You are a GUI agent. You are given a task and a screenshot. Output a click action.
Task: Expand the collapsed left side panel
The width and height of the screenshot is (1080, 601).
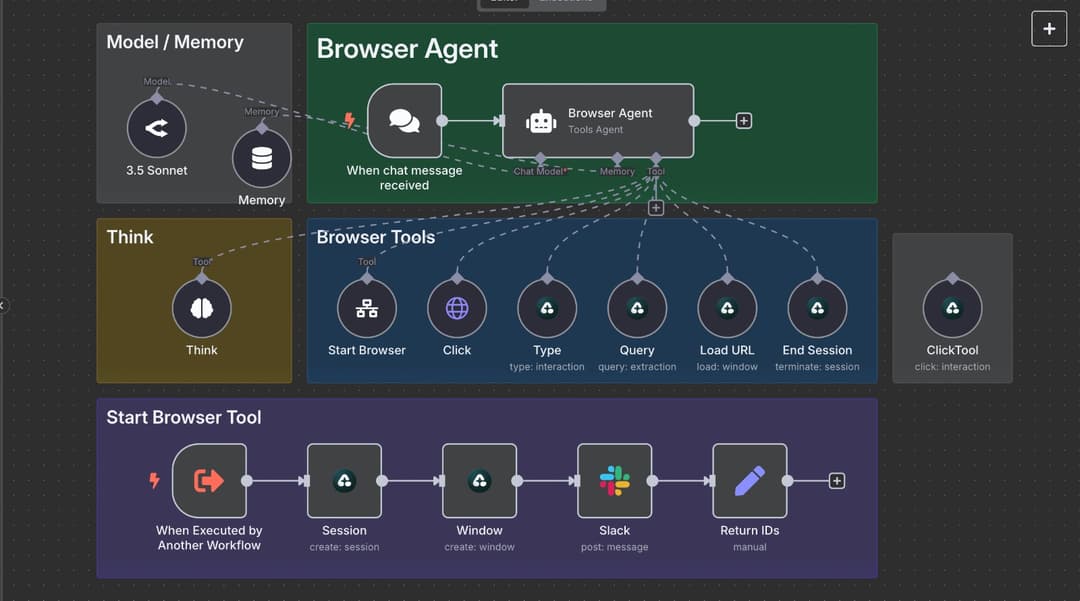coord(4,305)
